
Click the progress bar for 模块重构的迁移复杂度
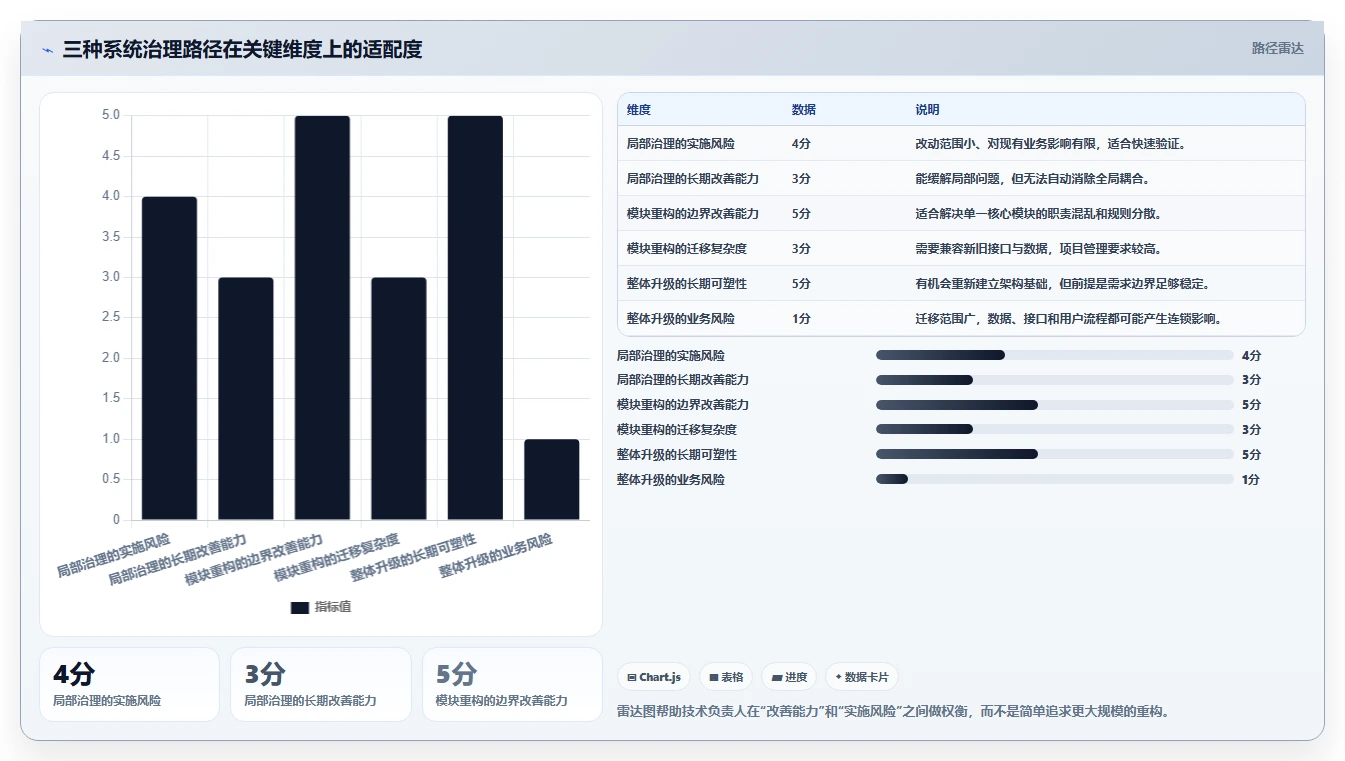tap(1054, 430)
